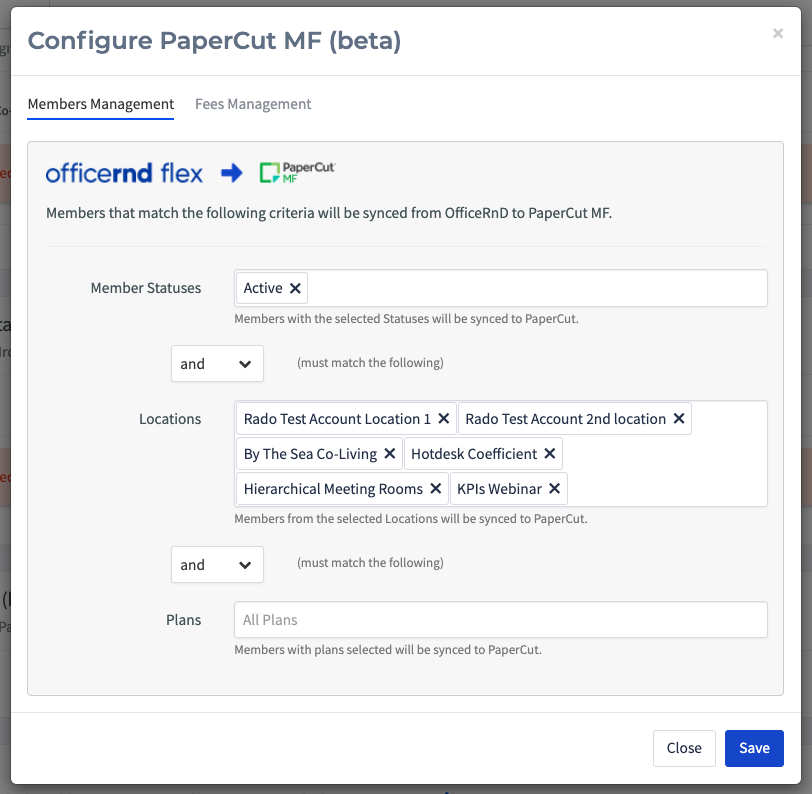
Task: Focus the Locations multi-select field
Action: click(501, 453)
